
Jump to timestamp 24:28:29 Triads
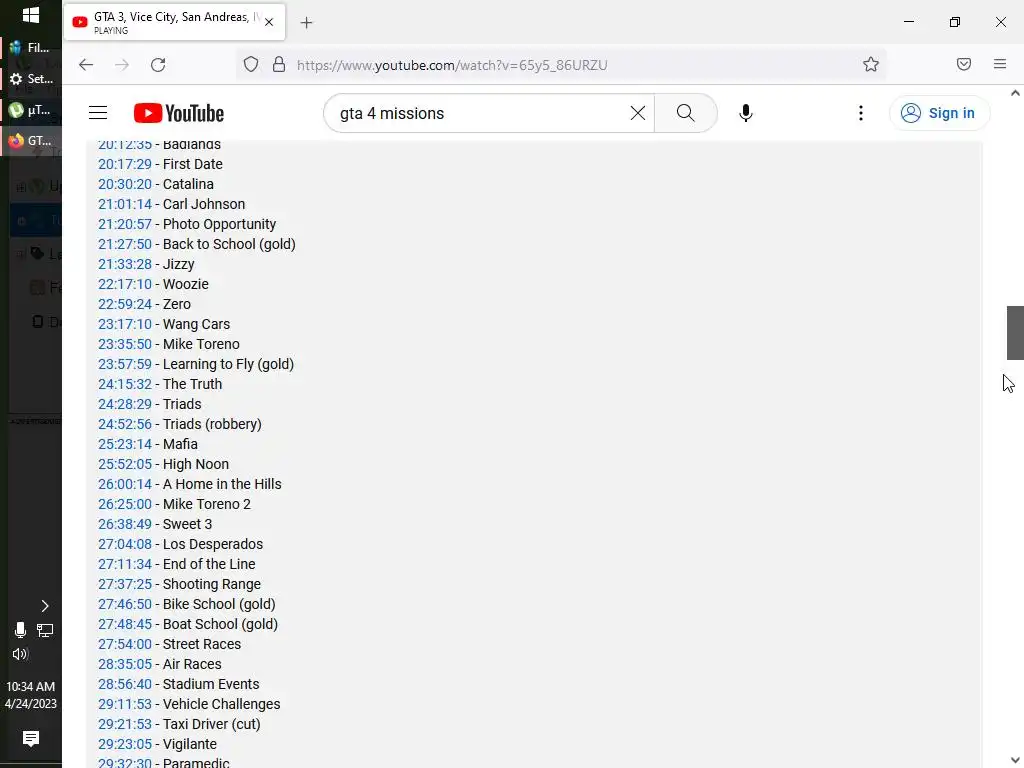pos(125,404)
